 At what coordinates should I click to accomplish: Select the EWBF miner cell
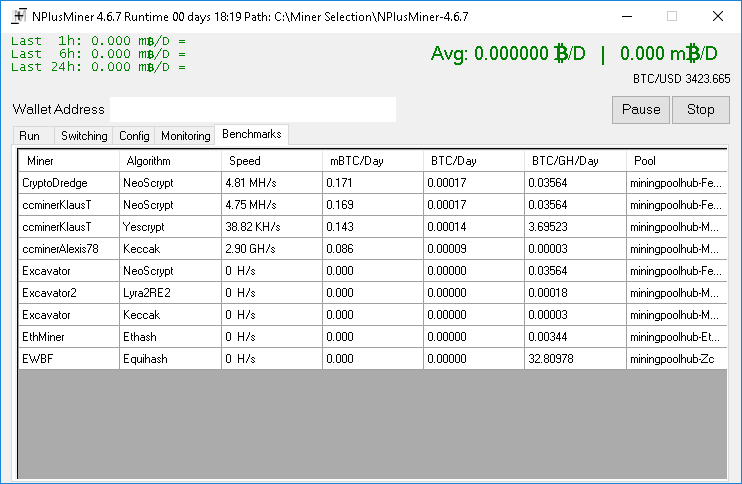(69, 359)
